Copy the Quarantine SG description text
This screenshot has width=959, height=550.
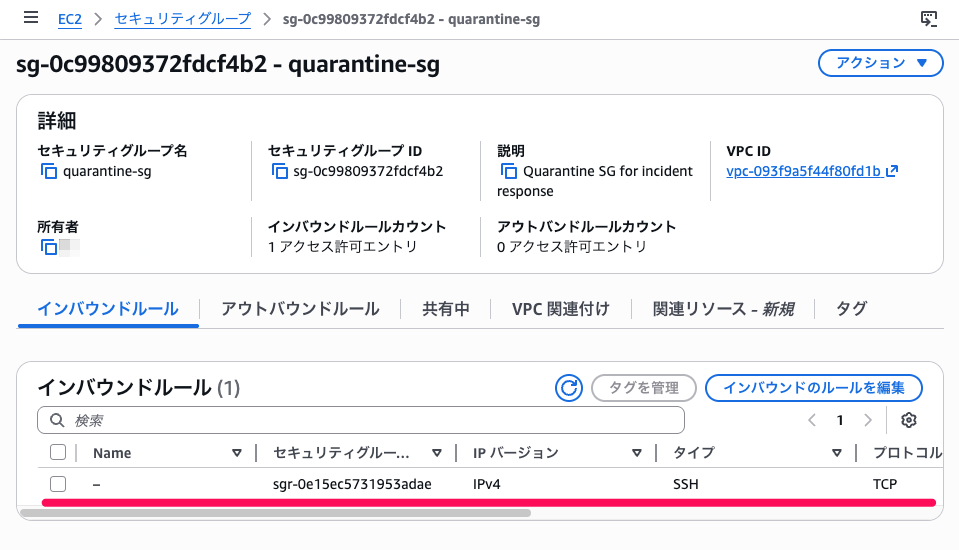[x=509, y=171]
